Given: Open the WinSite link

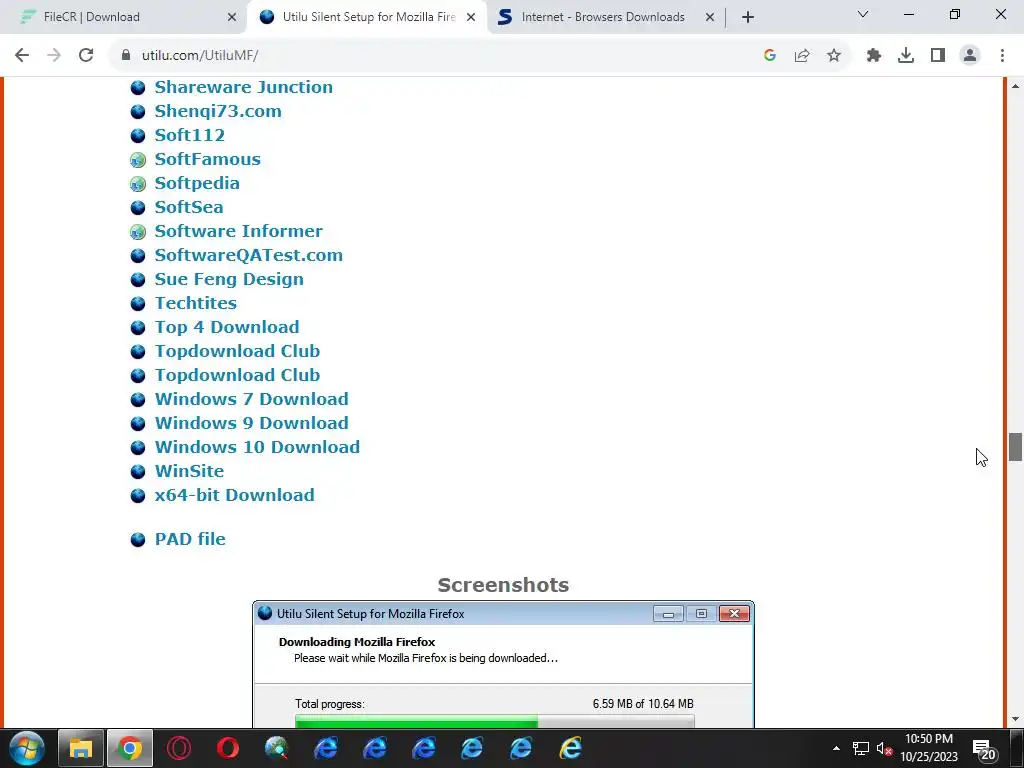Looking at the screenshot, I should click(x=189, y=472).
